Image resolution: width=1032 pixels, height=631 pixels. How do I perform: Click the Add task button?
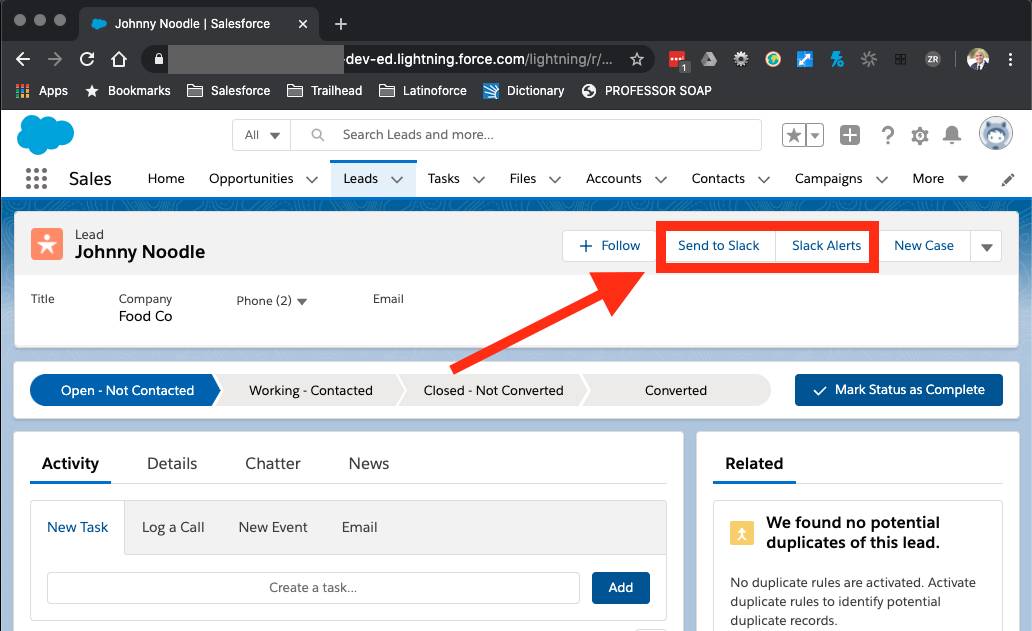tap(621, 588)
